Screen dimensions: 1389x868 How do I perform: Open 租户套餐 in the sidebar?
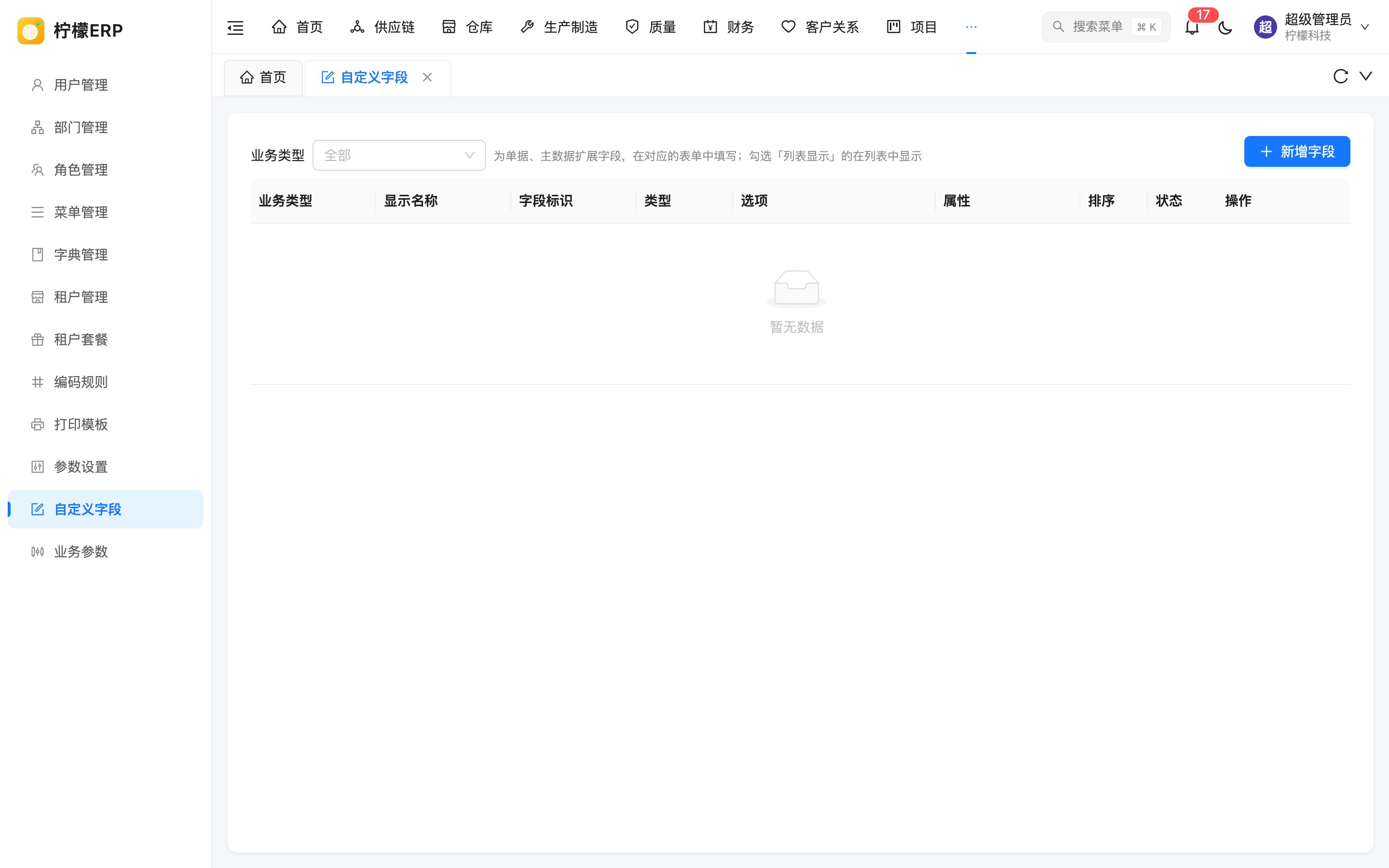[x=106, y=340]
